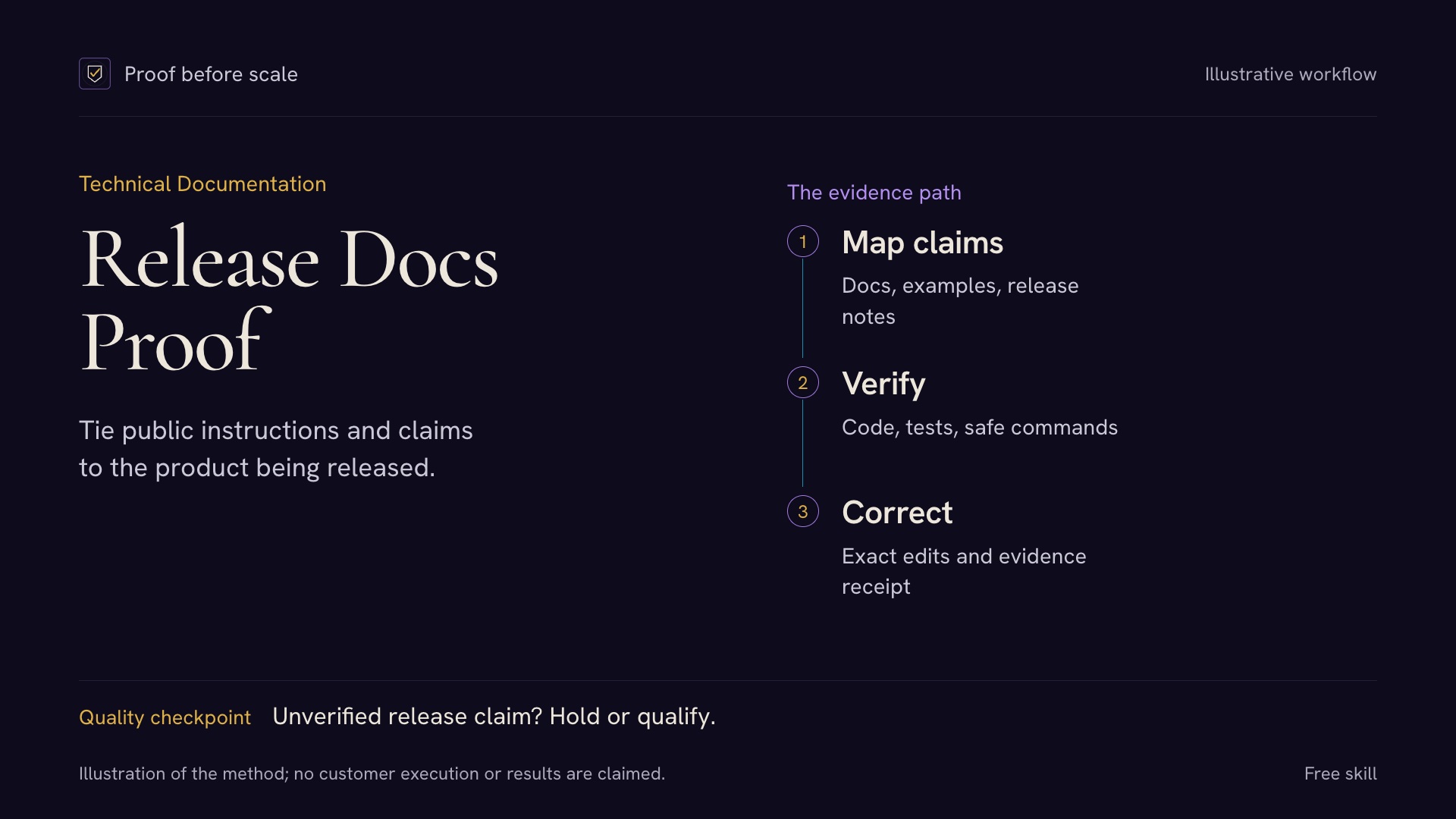Click the 'Illustration of the method' disclaimer

click(x=372, y=773)
